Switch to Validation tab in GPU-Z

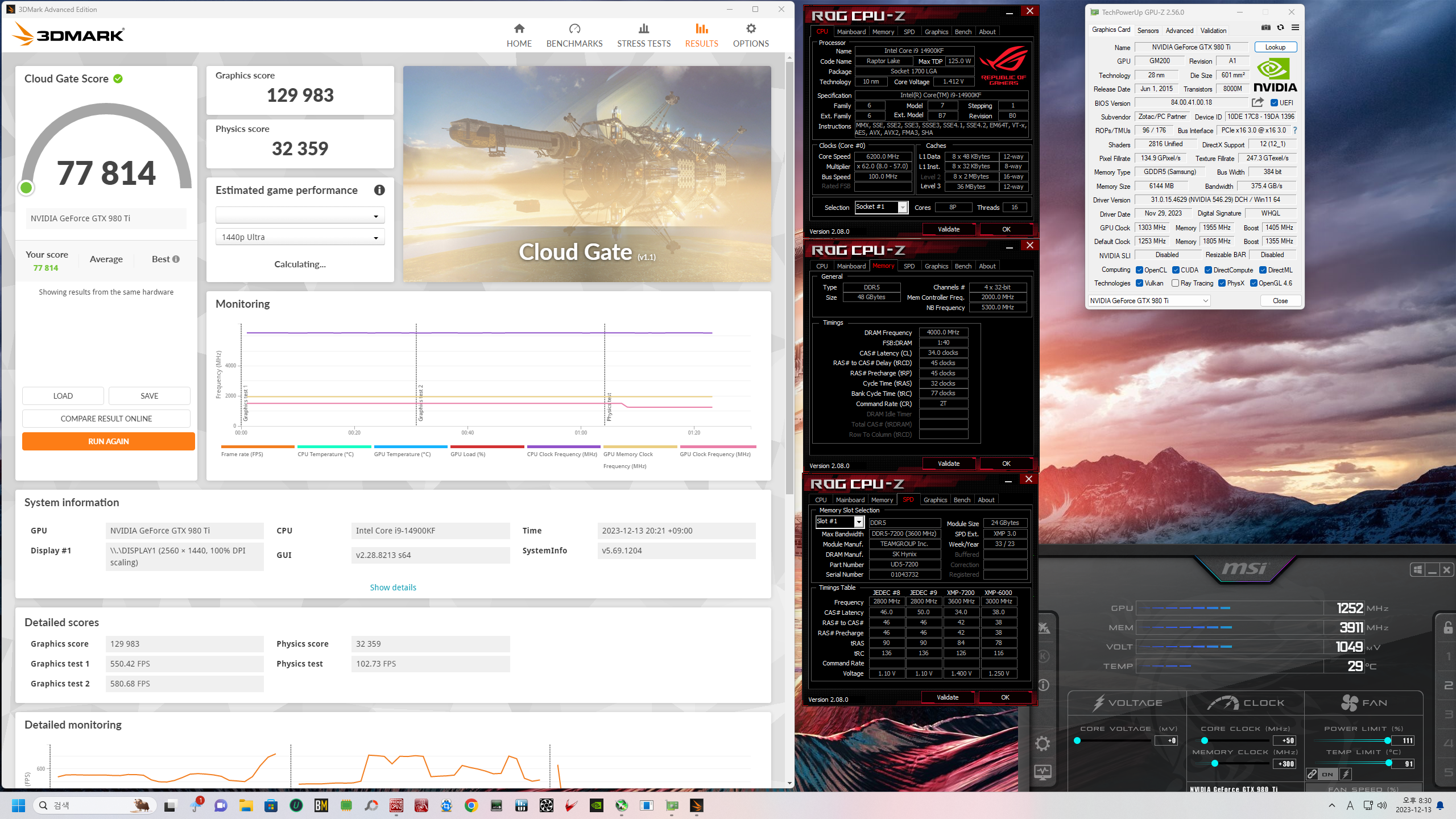(x=1213, y=31)
